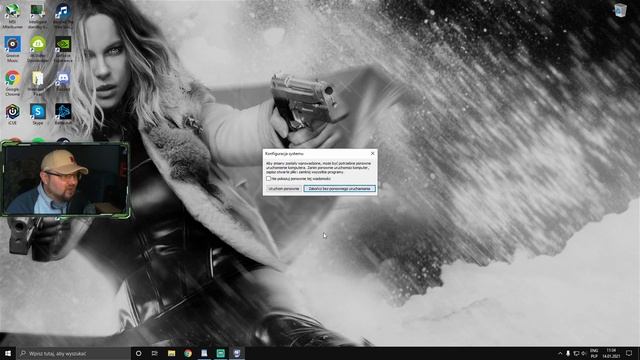Open the dark blue Battle.net-style shortcut
Viewport: 640px width, 360px height.
click(63, 114)
